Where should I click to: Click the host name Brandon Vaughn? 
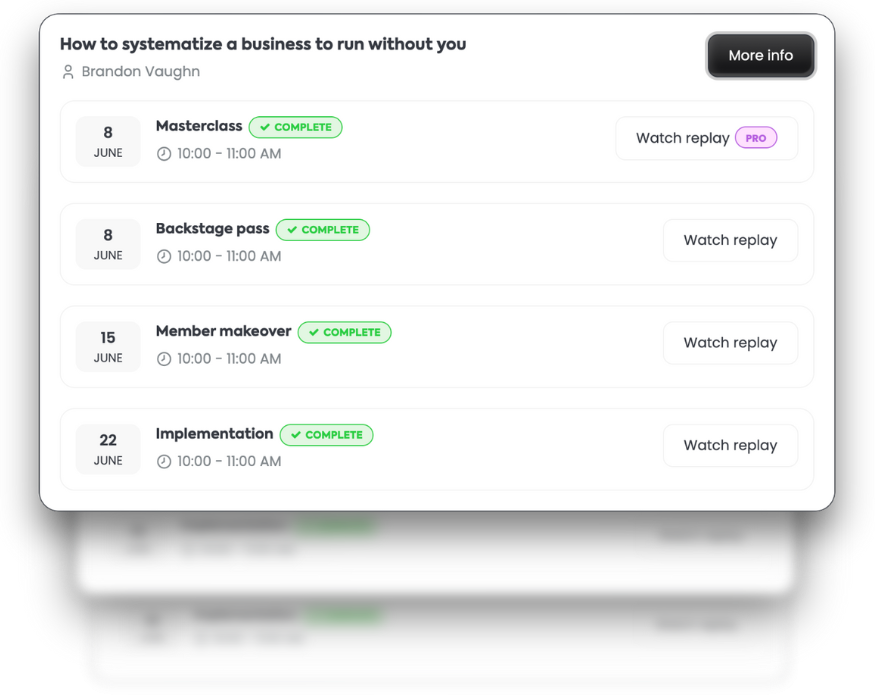[140, 72]
